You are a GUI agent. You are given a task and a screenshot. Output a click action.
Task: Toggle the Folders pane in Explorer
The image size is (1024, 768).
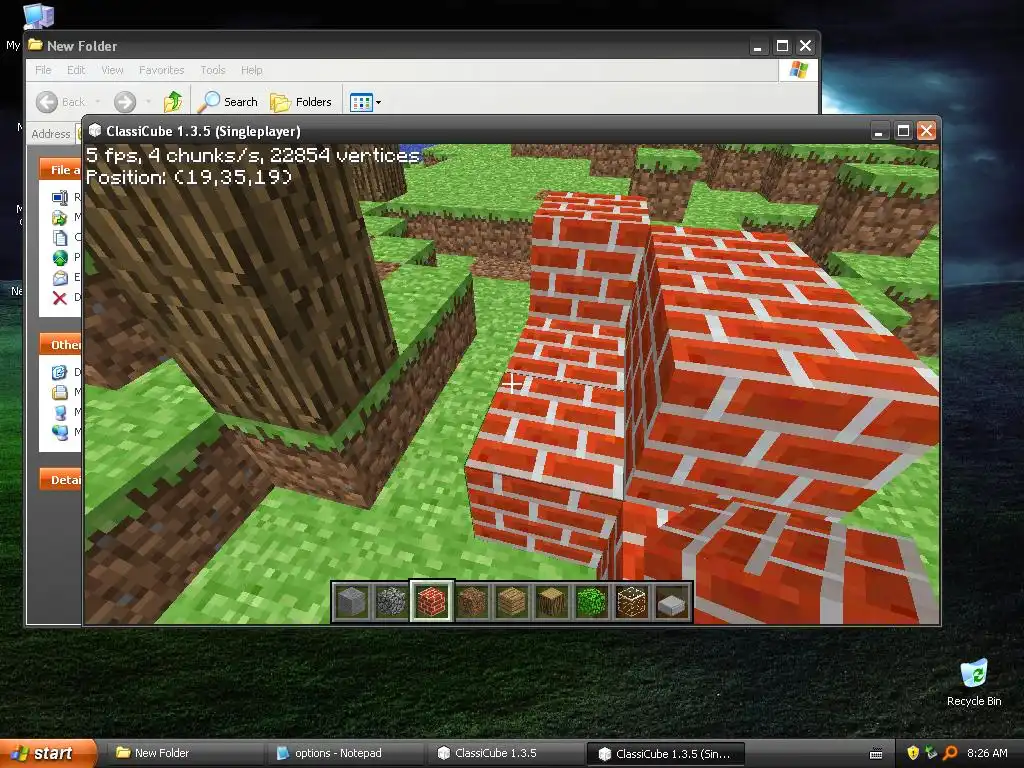point(301,102)
